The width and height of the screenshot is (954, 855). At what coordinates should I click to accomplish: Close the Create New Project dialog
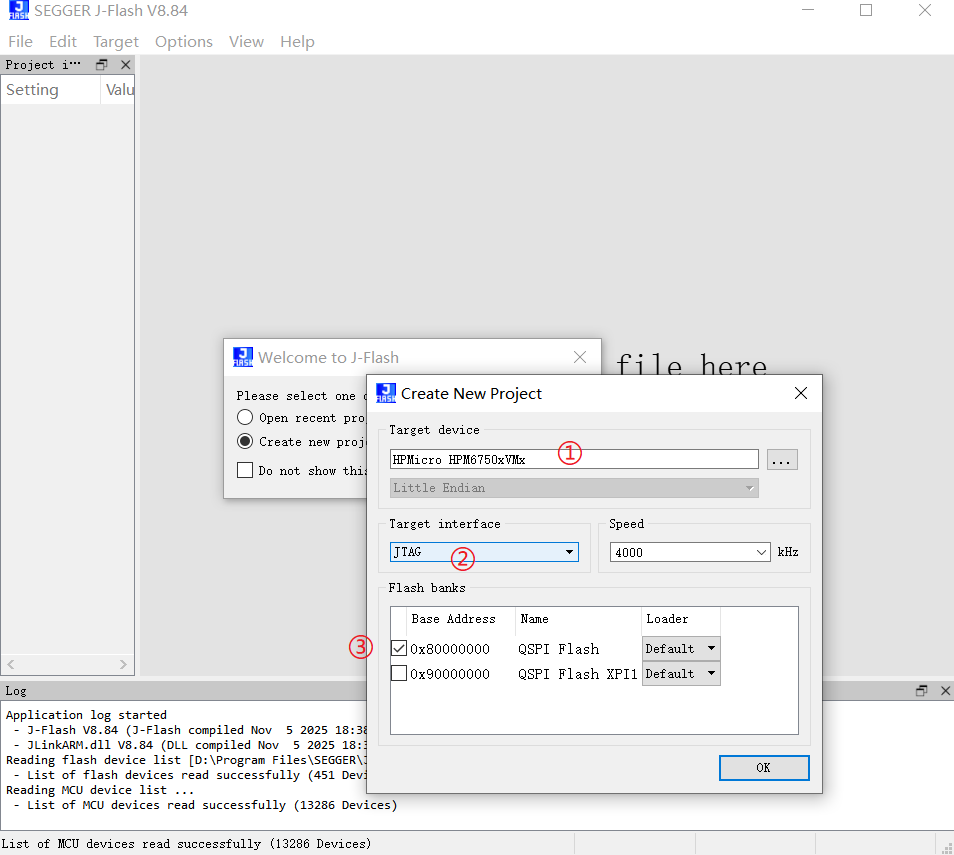[x=801, y=393]
